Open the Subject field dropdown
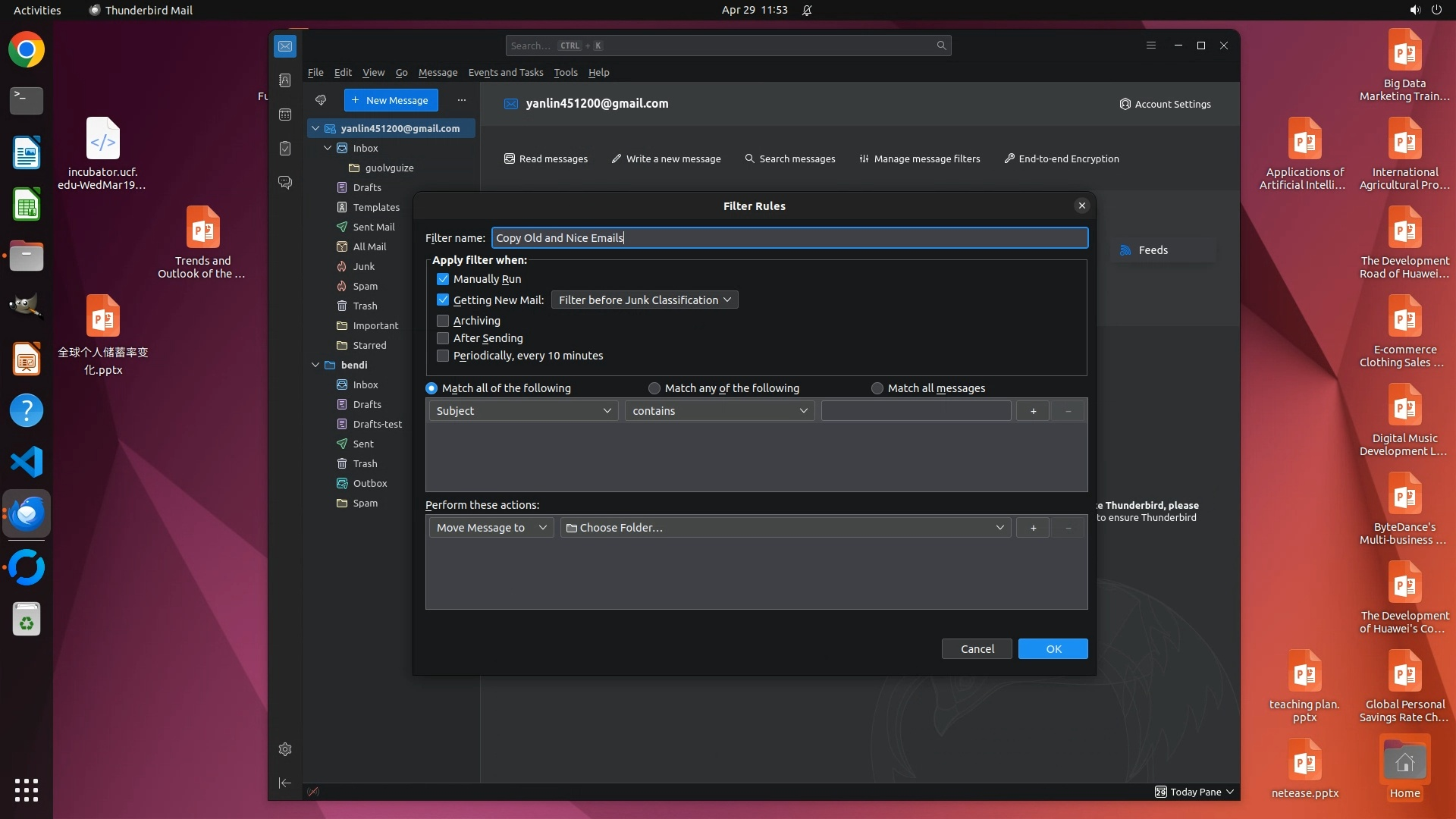The image size is (1456, 819). 523,411
